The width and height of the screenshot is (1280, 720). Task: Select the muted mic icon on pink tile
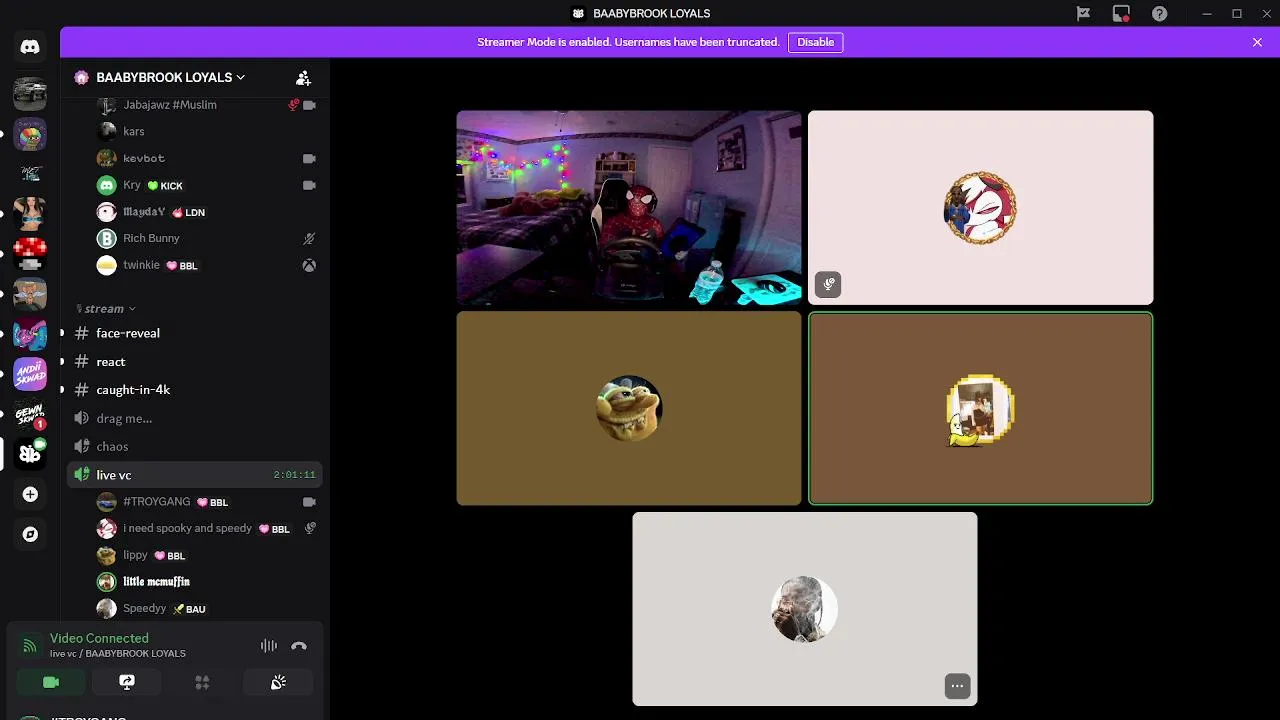pyautogui.click(x=828, y=284)
